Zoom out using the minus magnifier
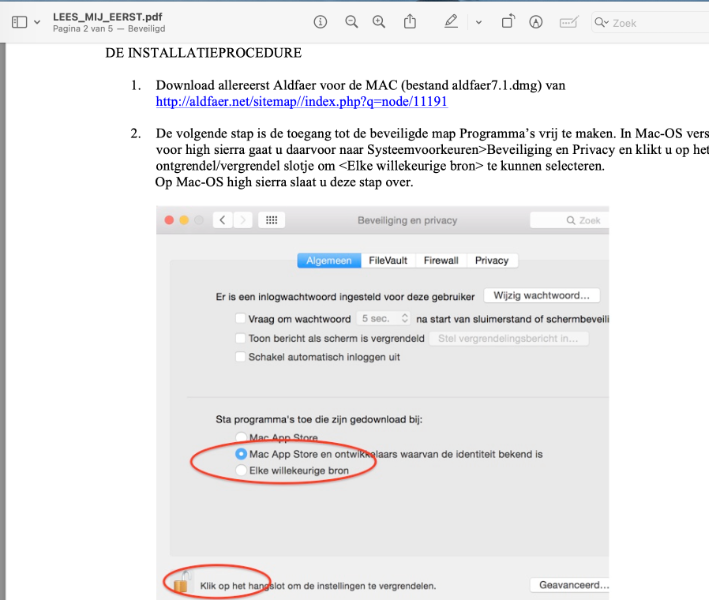Viewport: 709px width, 600px height. (x=351, y=22)
